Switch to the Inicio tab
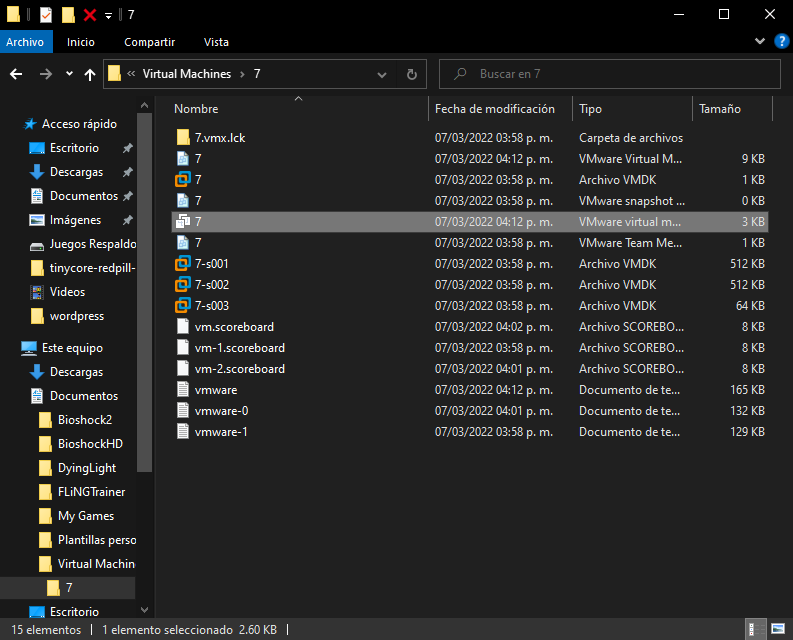 [x=80, y=42]
